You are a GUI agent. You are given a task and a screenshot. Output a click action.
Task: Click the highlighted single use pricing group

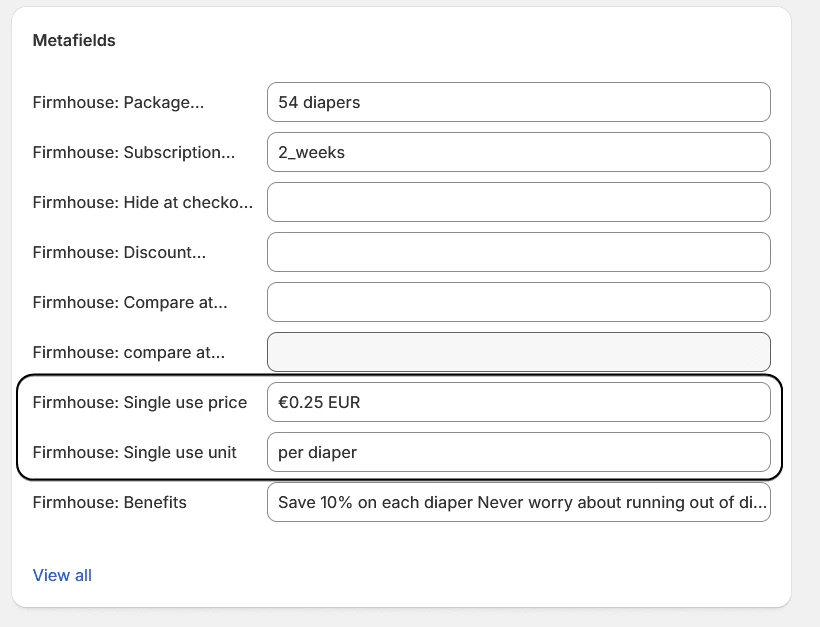pos(400,426)
